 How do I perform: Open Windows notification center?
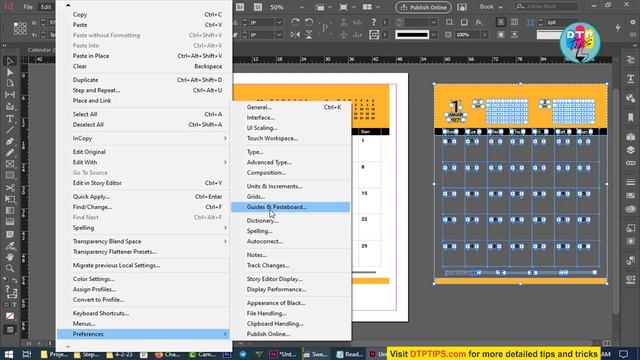pos(623,354)
